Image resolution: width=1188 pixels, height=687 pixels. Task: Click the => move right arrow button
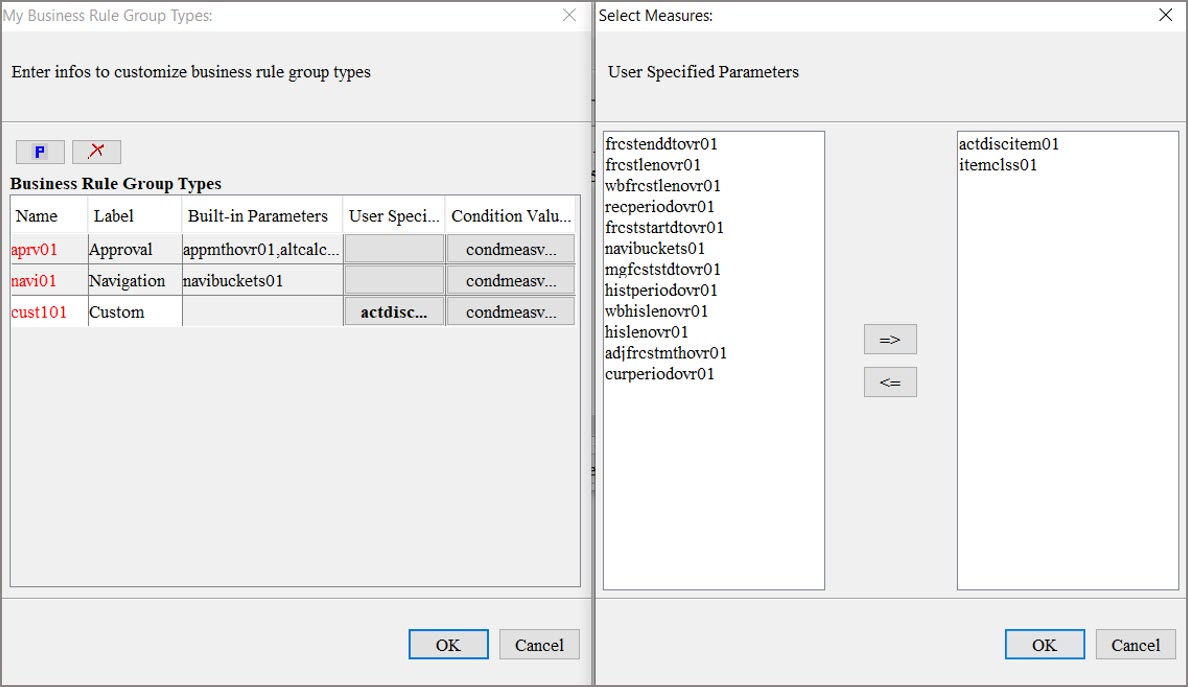(x=889, y=339)
